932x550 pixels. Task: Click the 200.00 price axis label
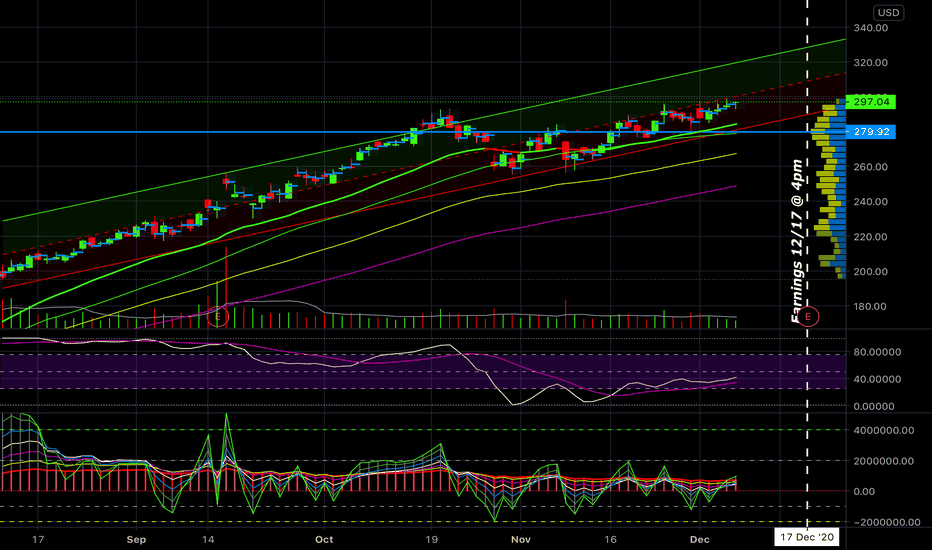(x=870, y=272)
